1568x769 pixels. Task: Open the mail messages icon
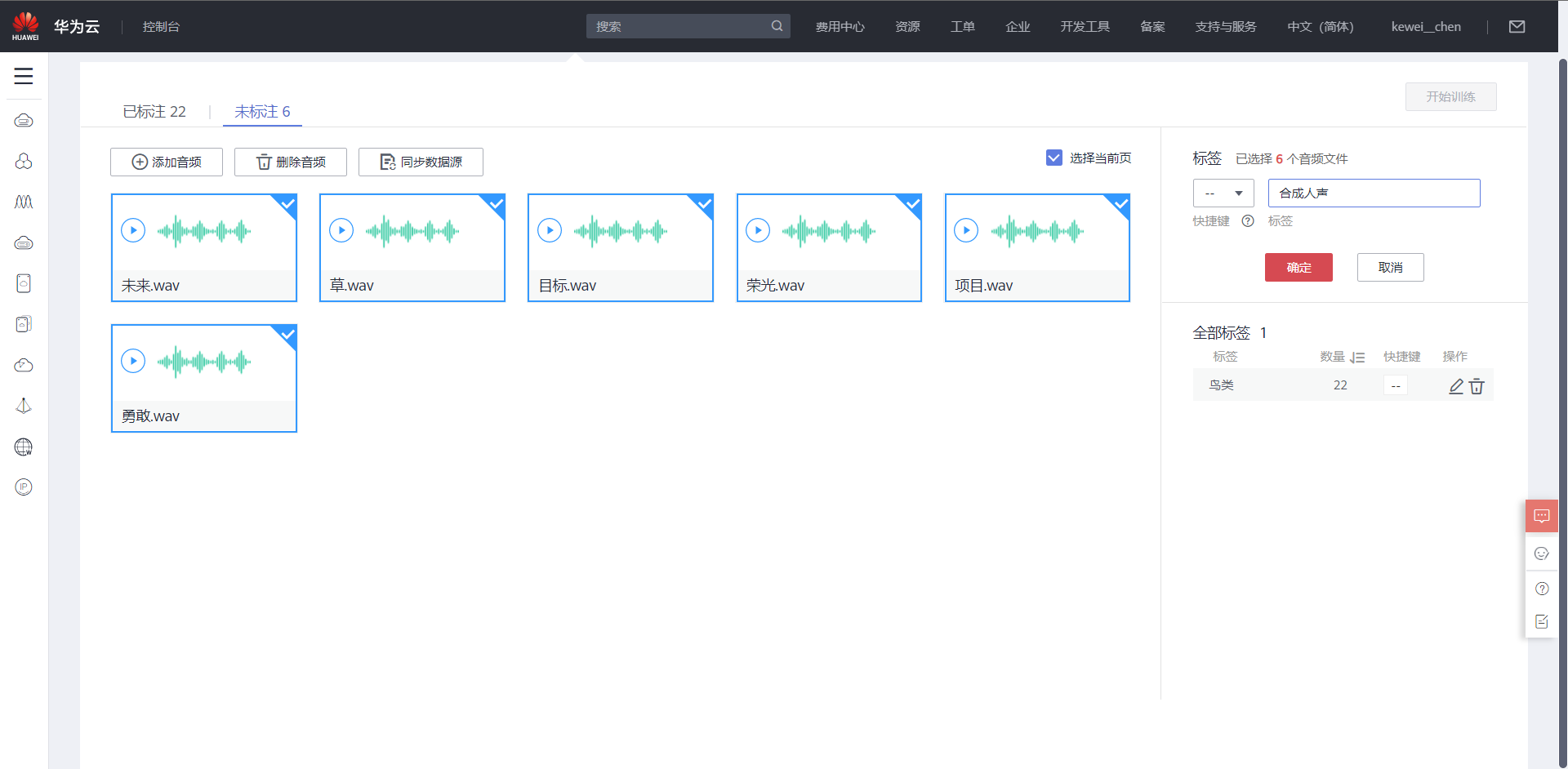pyautogui.click(x=1517, y=26)
